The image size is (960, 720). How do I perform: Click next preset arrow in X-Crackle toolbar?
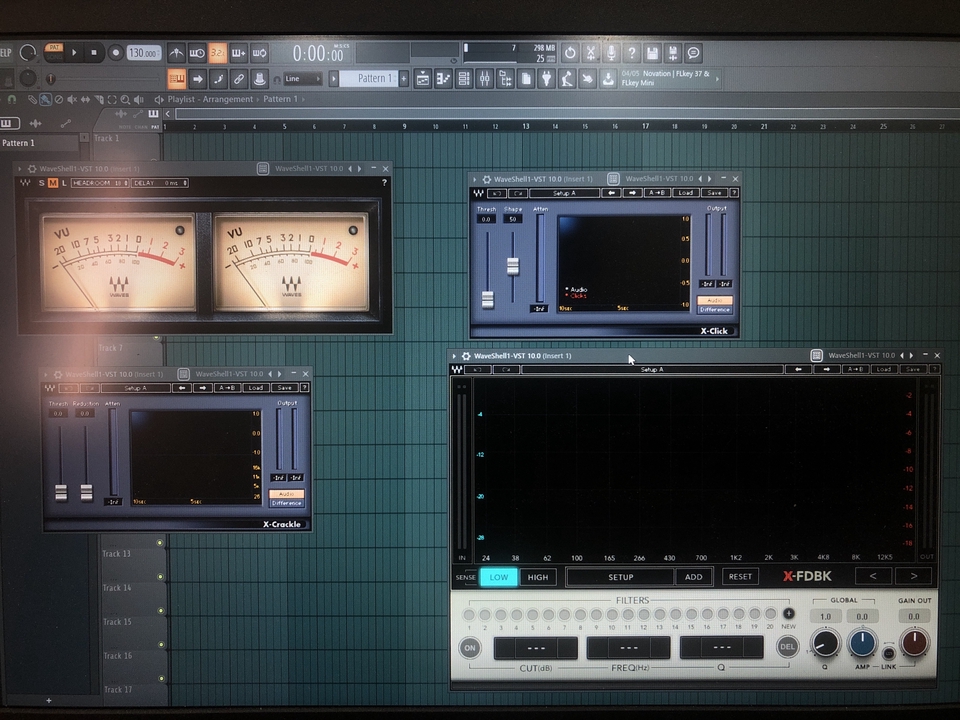[x=204, y=388]
